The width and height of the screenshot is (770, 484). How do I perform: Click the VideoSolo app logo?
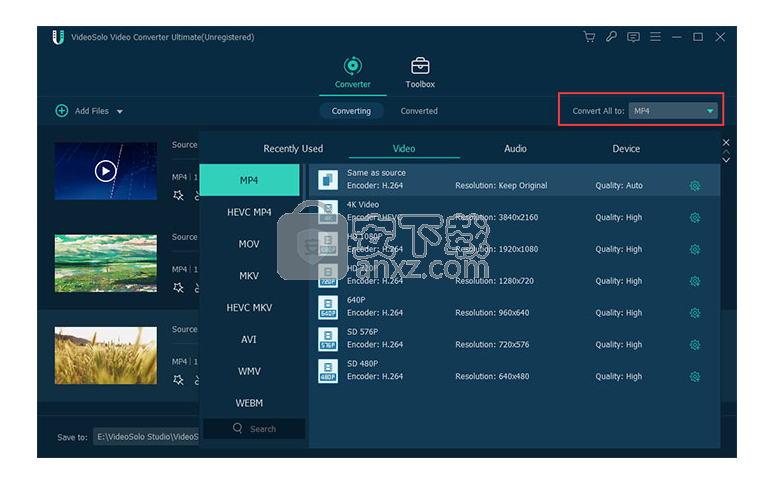point(58,37)
